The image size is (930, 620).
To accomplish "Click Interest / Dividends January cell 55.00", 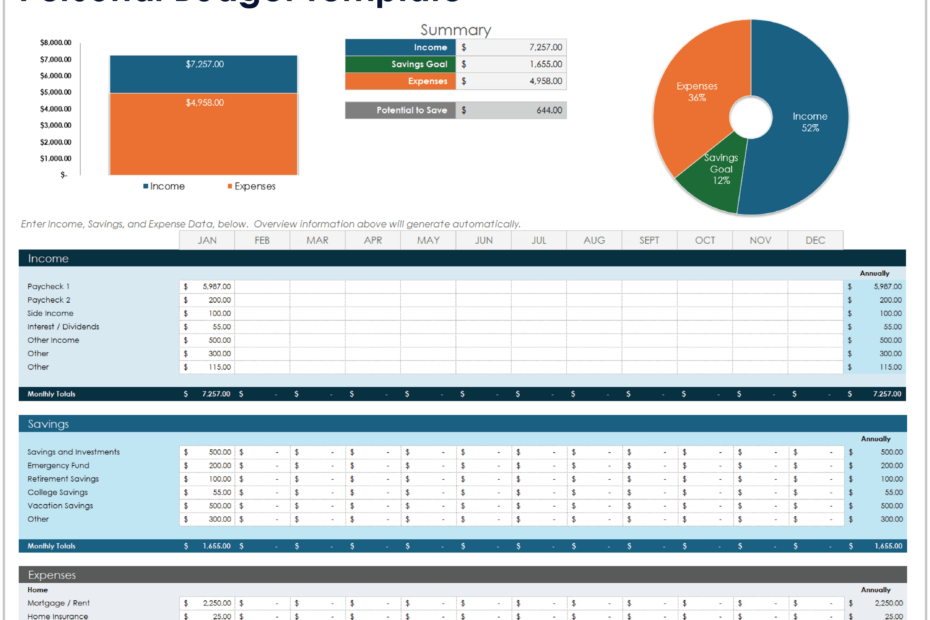I will coord(207,327).
